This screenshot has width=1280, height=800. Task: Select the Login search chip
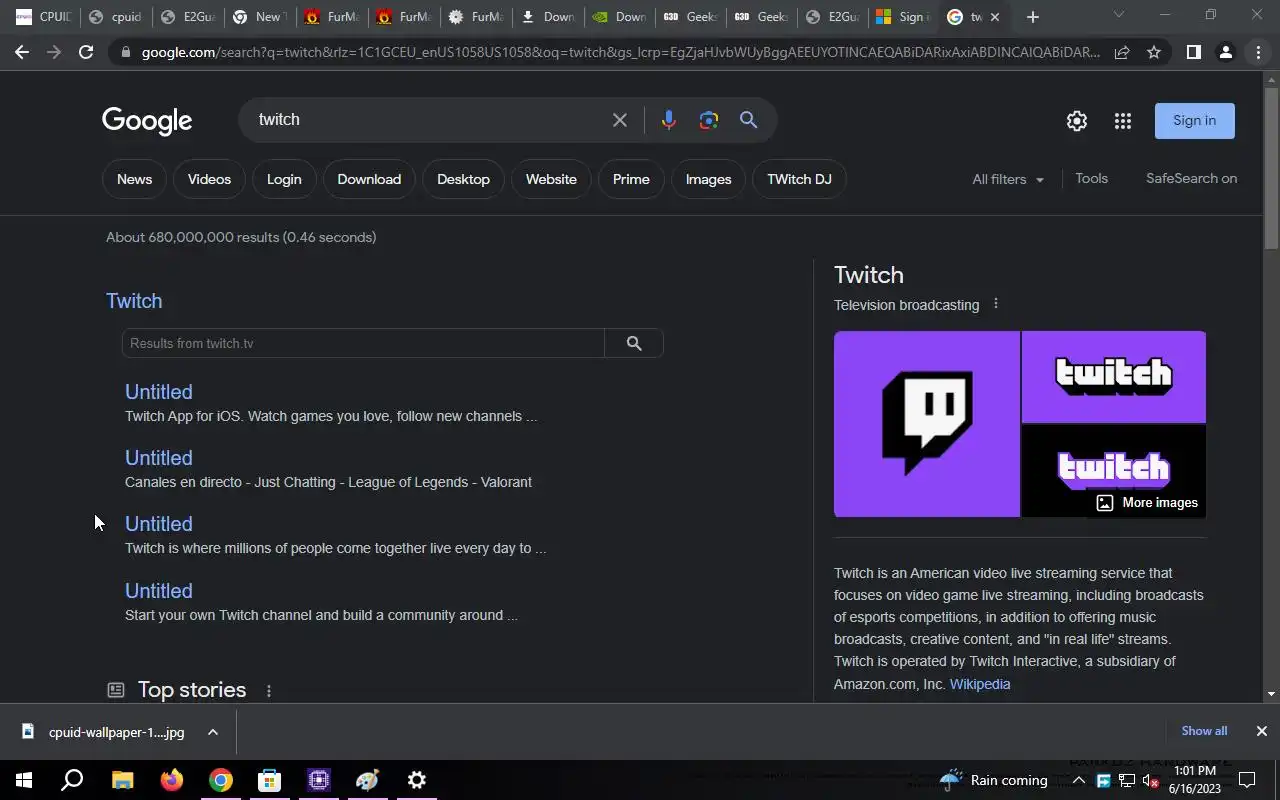284,179
